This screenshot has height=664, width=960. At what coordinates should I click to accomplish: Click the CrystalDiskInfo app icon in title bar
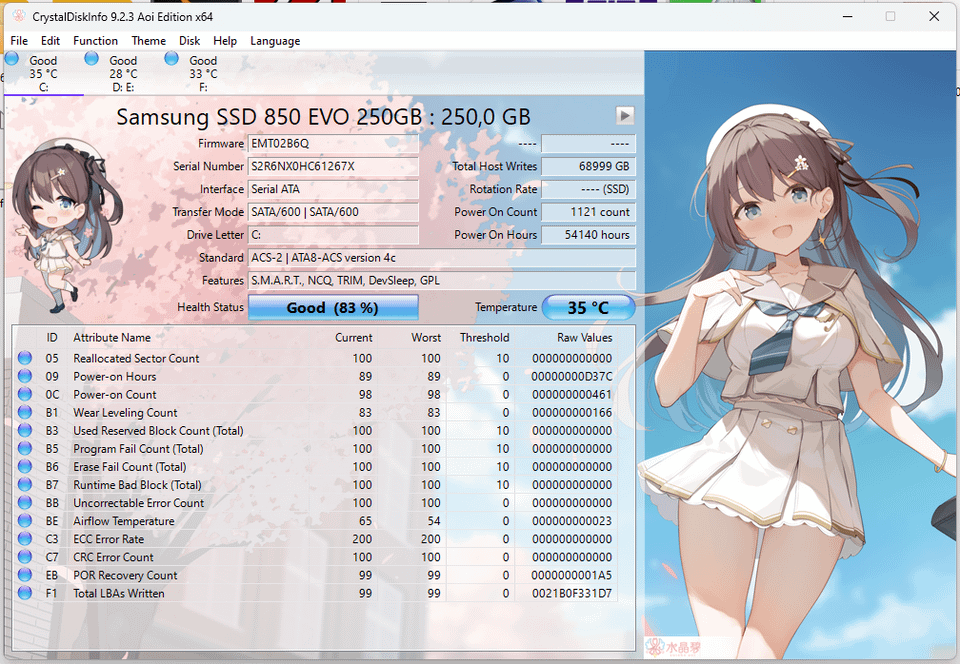pyautogui.click(x=19, y=16)
